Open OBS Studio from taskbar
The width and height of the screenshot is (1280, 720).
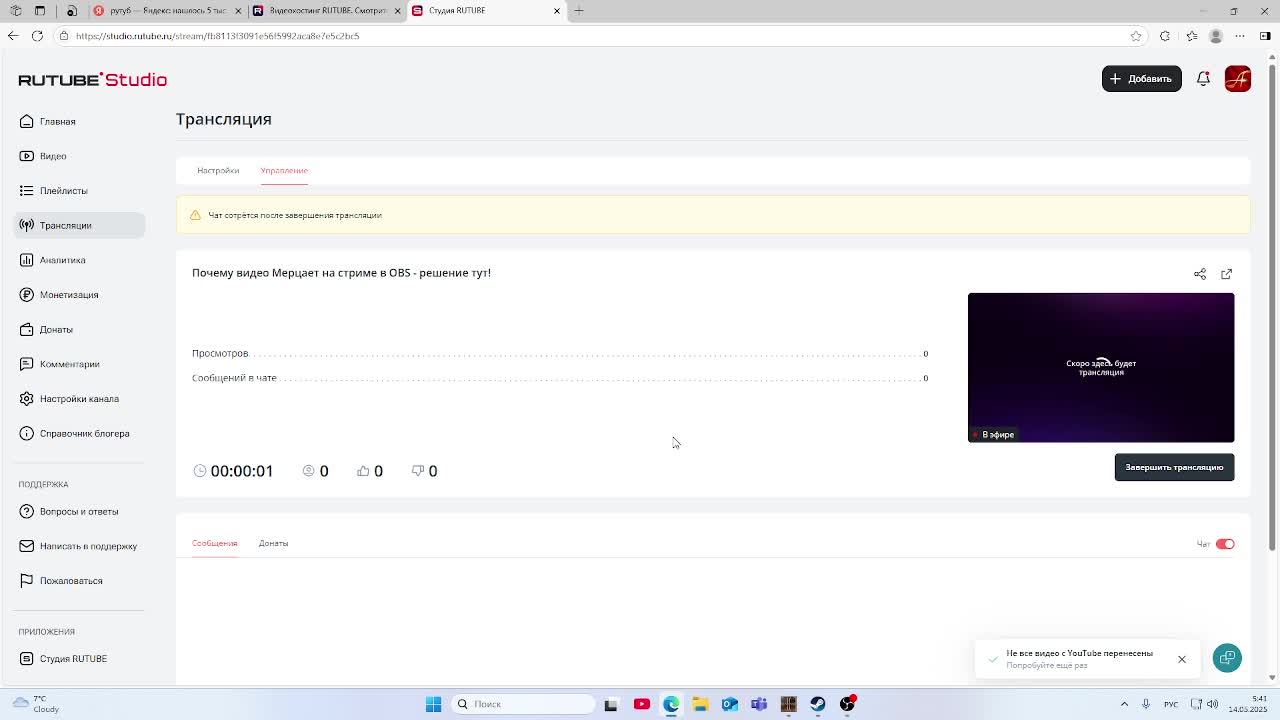pos(848,704)
